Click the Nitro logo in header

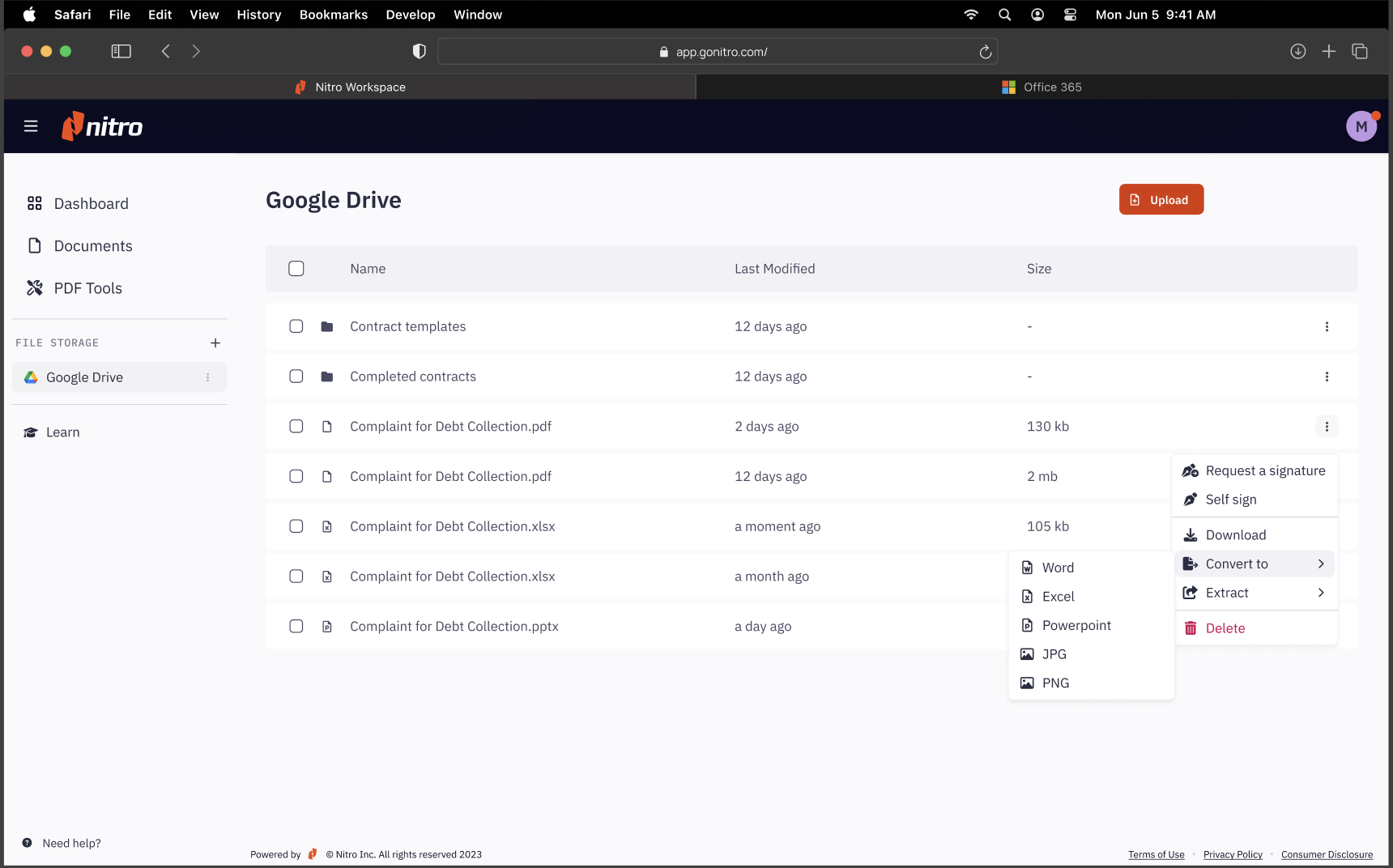click(103, 126)
